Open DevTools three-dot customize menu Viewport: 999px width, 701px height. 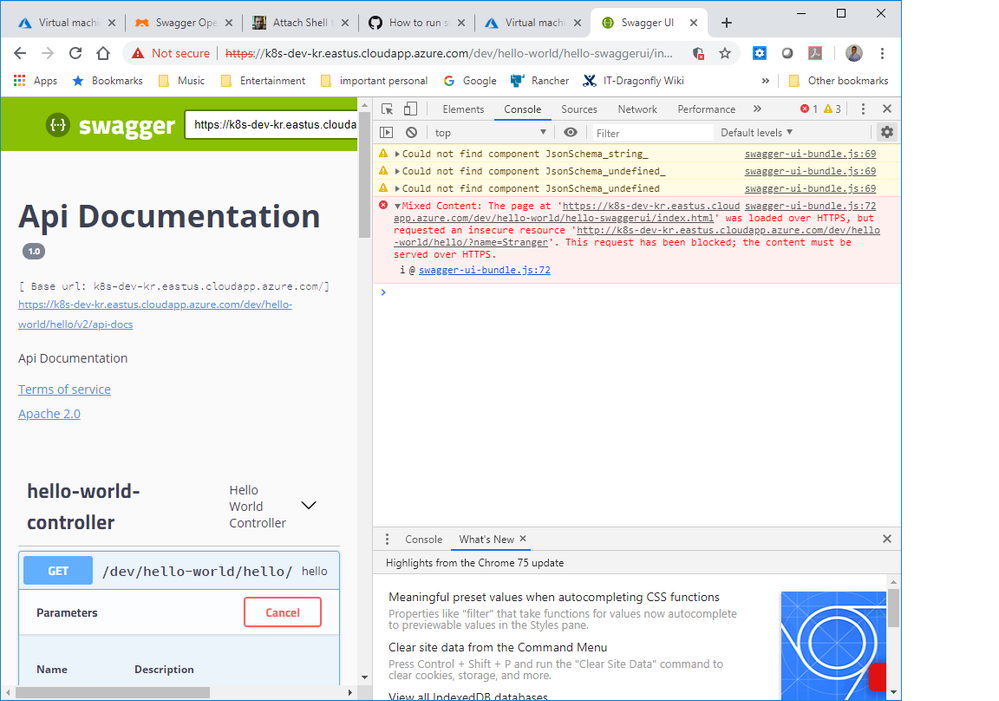tap(862, 109)
